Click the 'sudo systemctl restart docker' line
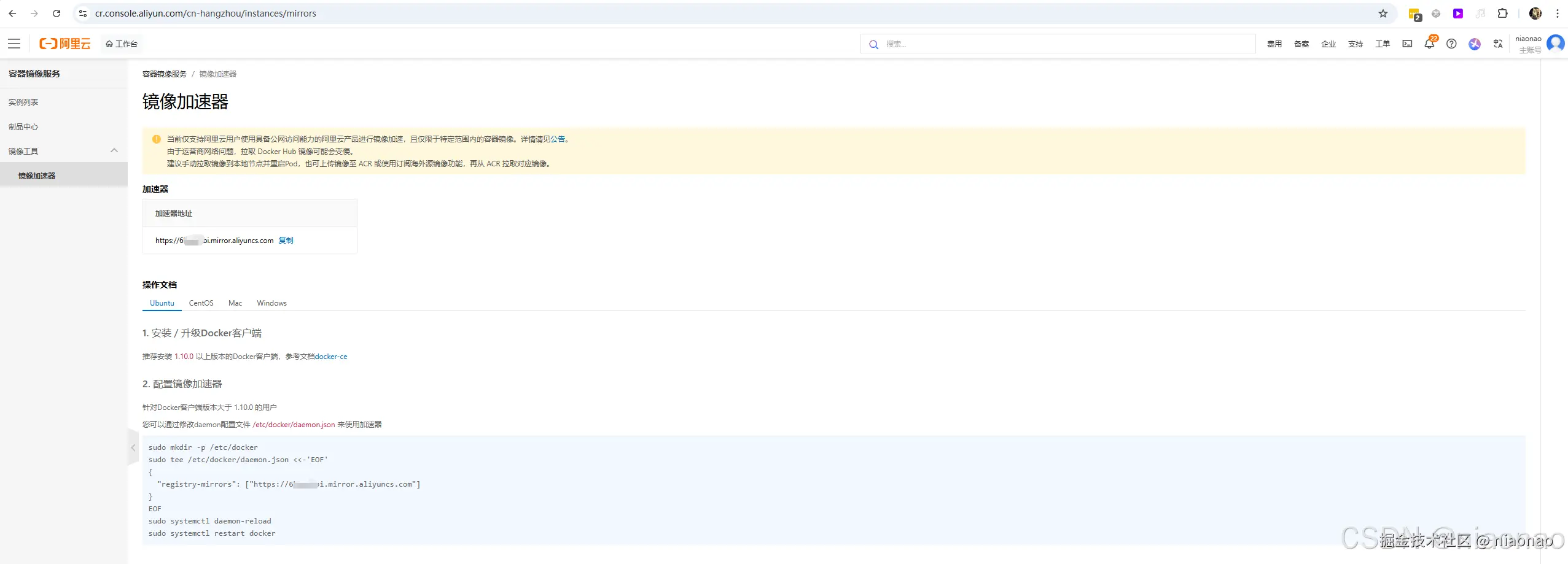 pos(212,533)
